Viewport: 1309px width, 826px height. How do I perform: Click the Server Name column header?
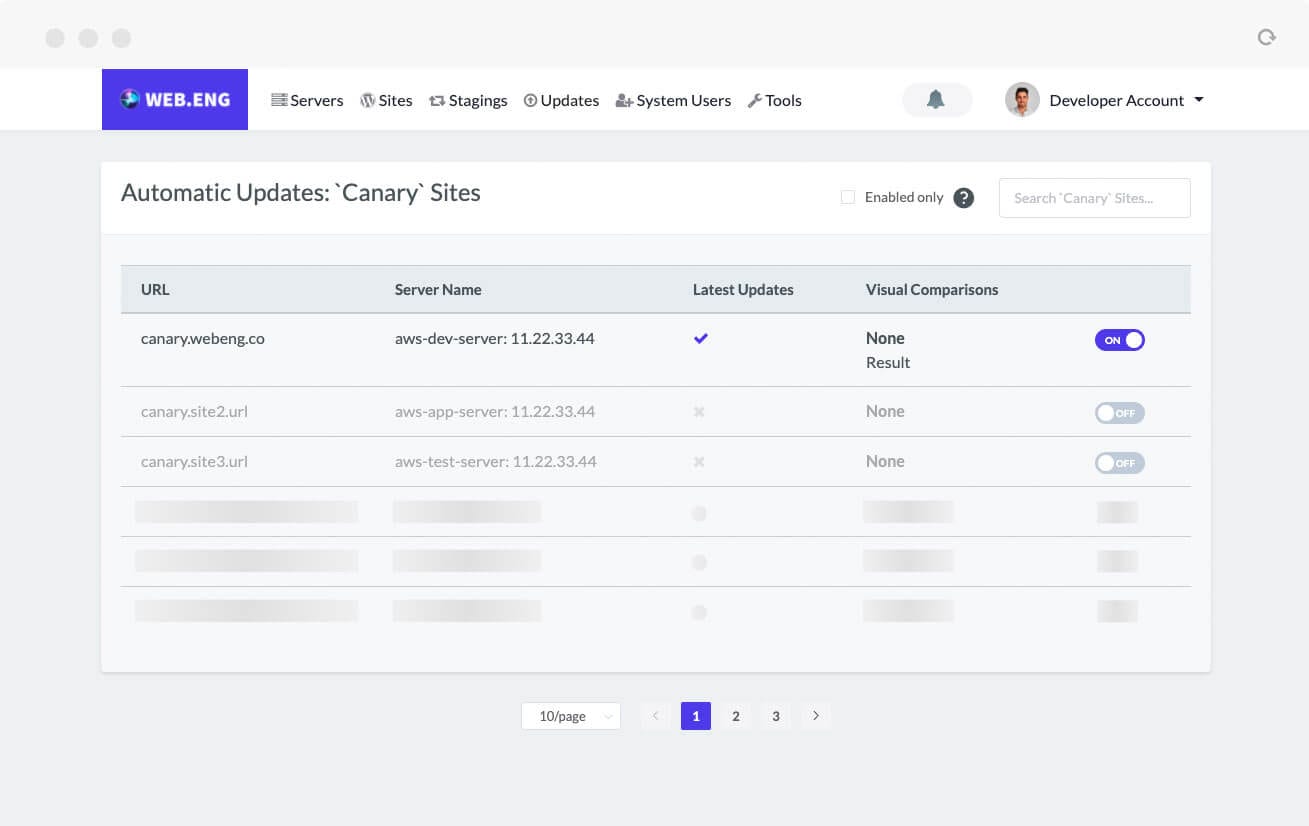[x=438, y=290]
